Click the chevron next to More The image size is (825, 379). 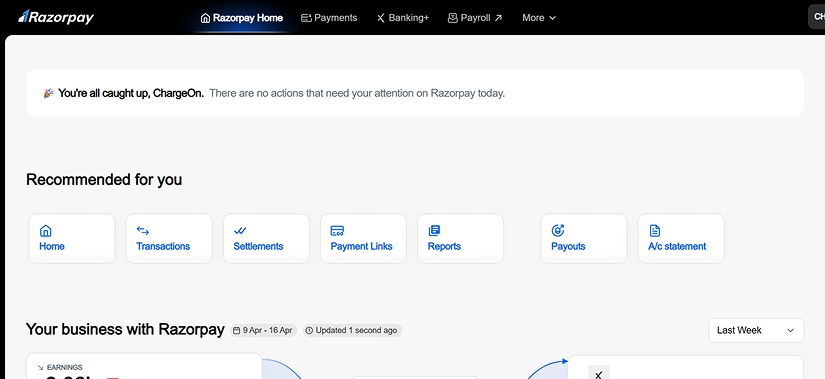tap(552, 18)
